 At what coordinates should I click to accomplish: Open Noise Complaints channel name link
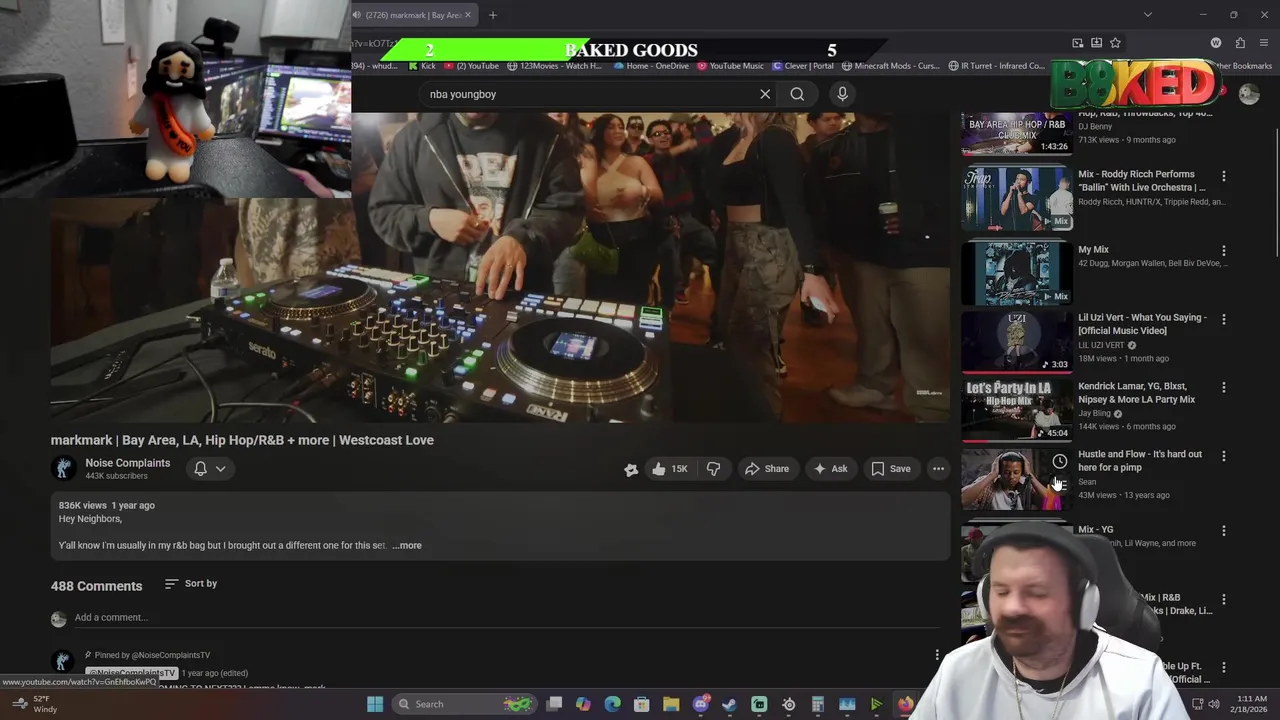click(127, 463)
